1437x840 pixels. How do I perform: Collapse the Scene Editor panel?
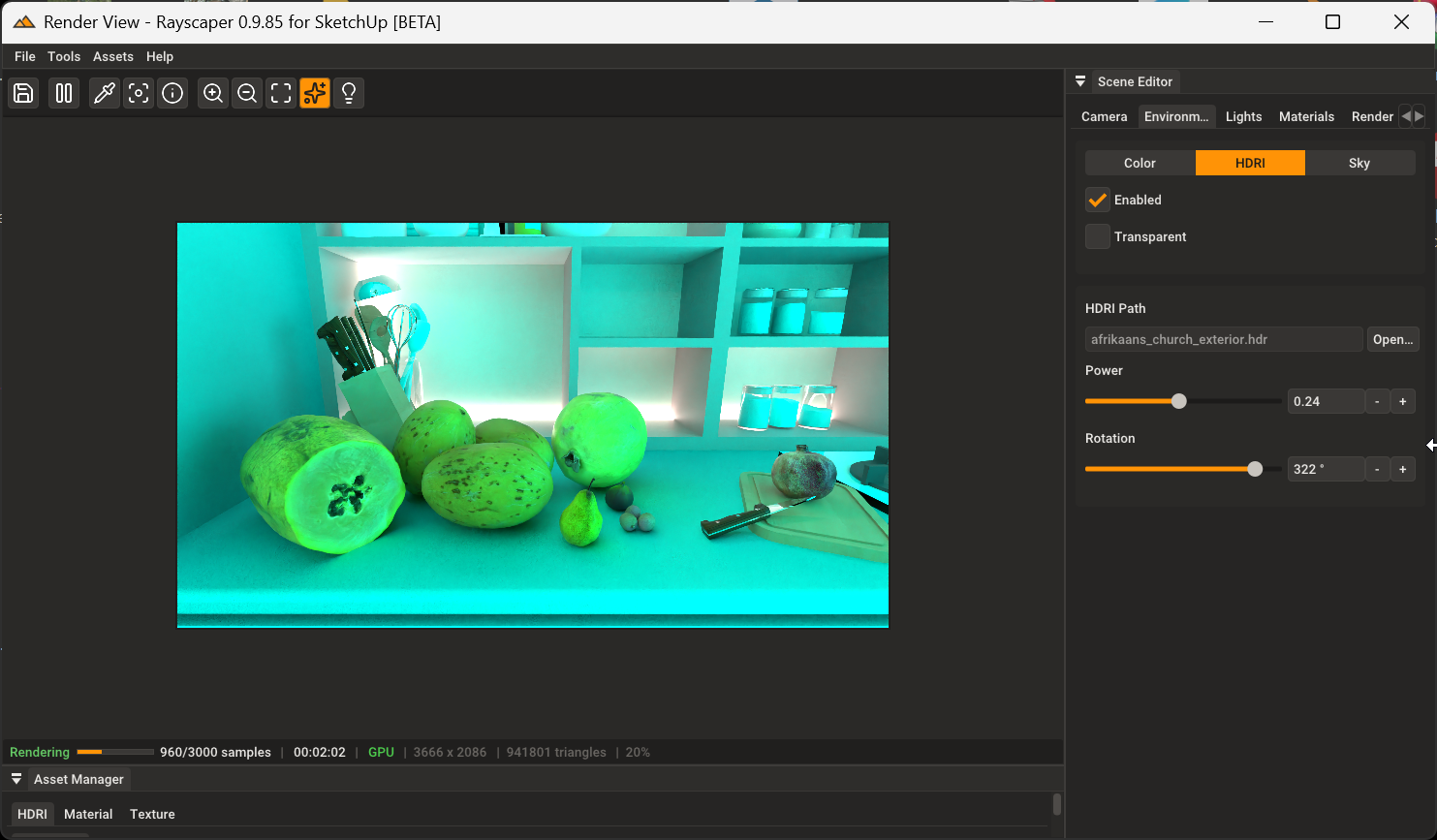tap(1080, 81)
